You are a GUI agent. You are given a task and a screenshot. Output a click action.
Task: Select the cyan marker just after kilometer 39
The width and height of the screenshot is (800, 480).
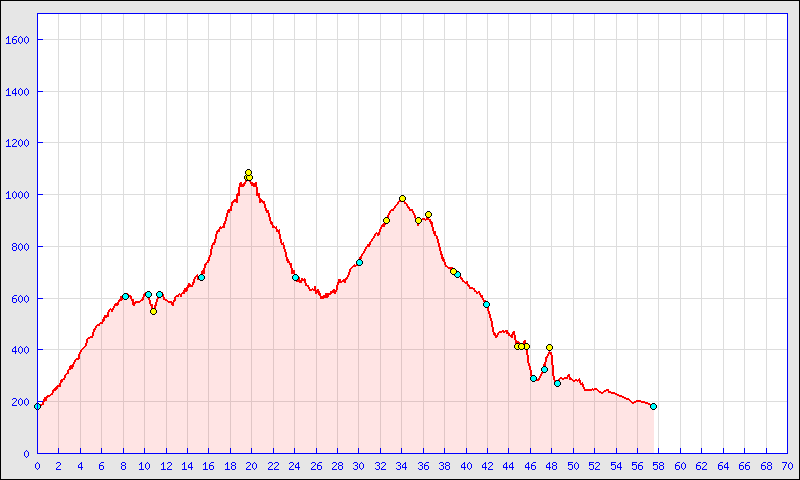click(x=458, y=275)
